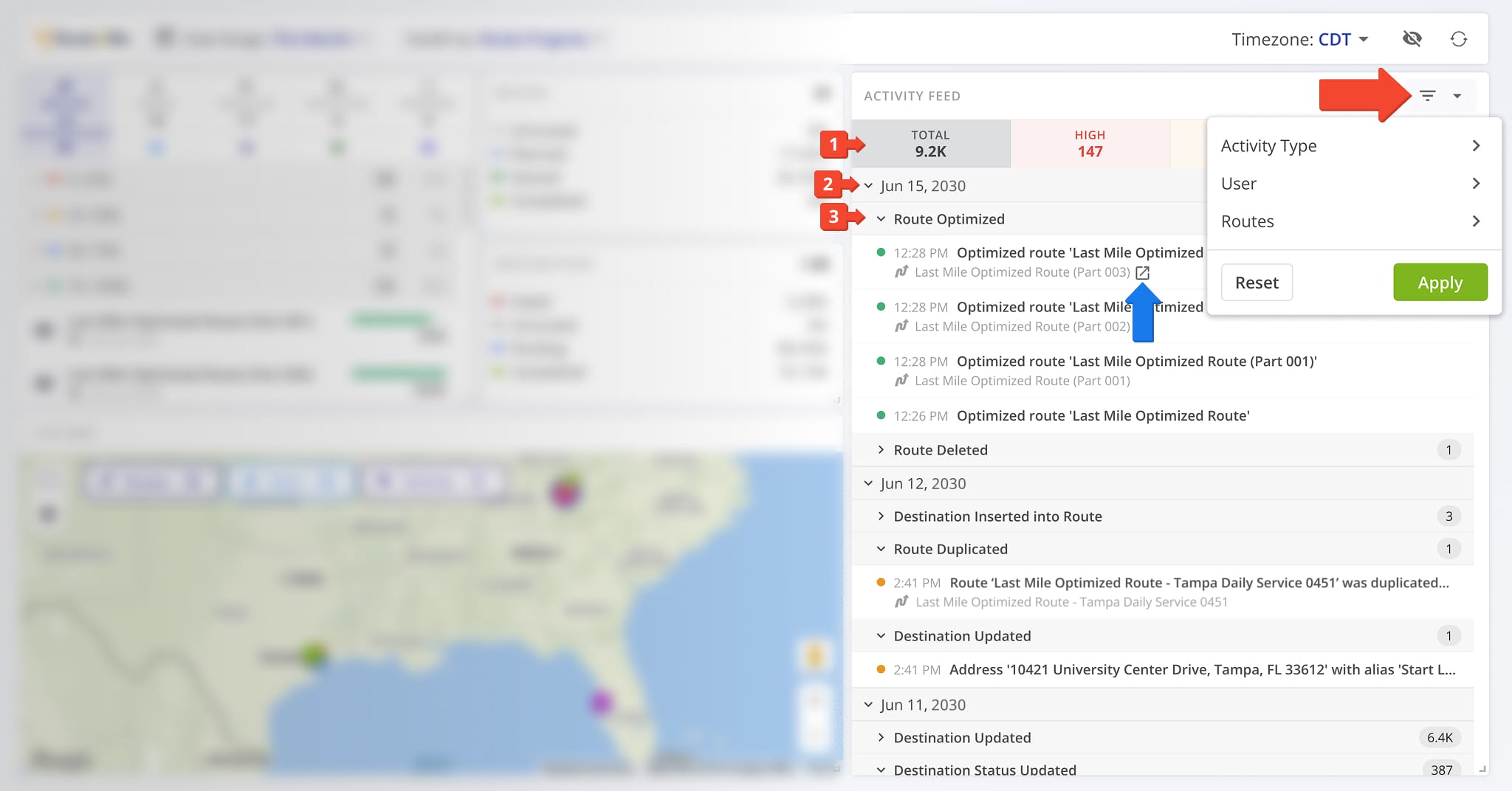Select the 10421 University Center Drive entry
This screenshot has width=1512, height=791.
pos(1163,670)
